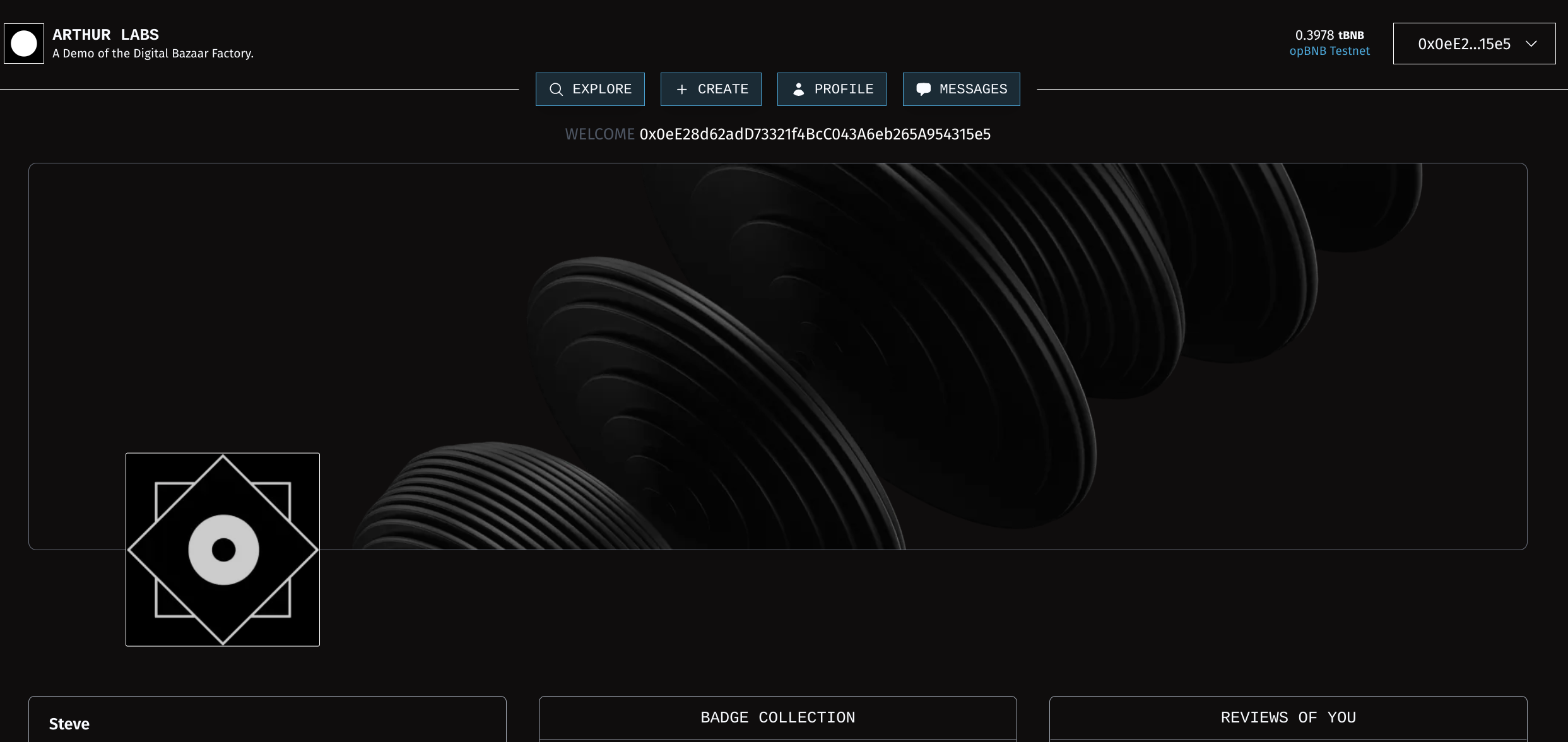Open the Explore page label
The width and height of the screenshot is (1568, 742).
602,89
